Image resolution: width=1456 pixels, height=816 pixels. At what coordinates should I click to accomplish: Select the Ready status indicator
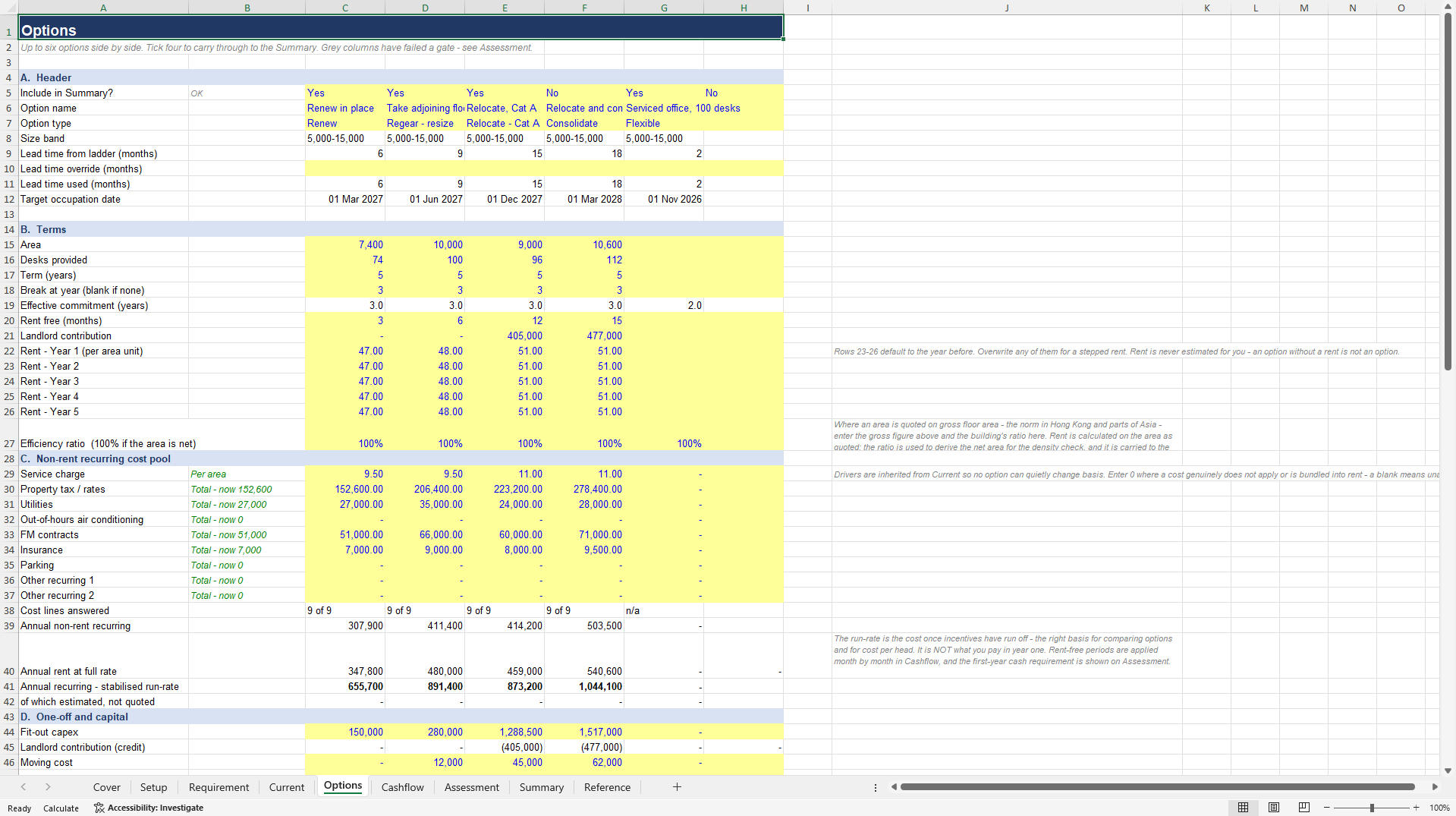(19, 808)
